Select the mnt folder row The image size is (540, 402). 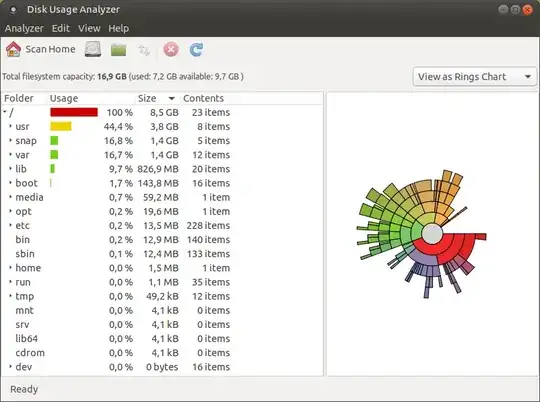pyautogui.click(x=163, y=310)
